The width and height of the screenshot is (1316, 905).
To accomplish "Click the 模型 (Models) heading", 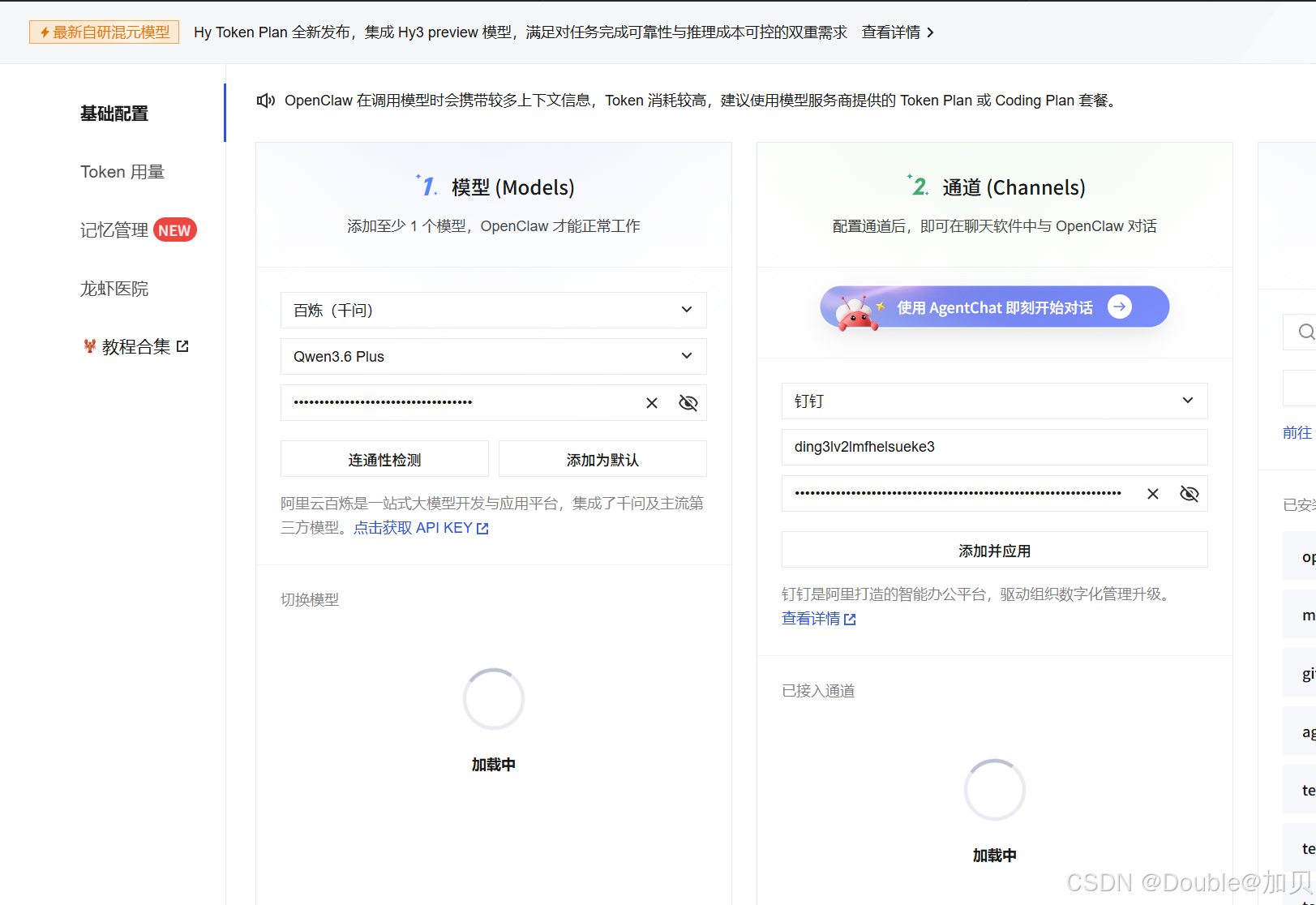I will [x=512, y=187].
